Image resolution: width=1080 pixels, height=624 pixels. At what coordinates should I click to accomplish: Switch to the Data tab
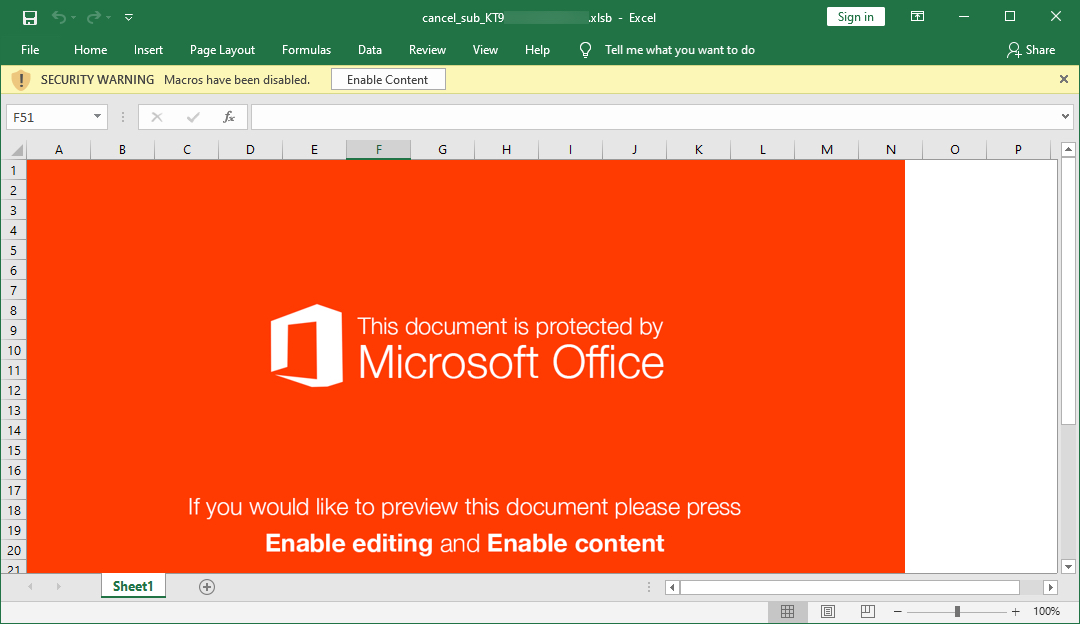coord(370,50)
